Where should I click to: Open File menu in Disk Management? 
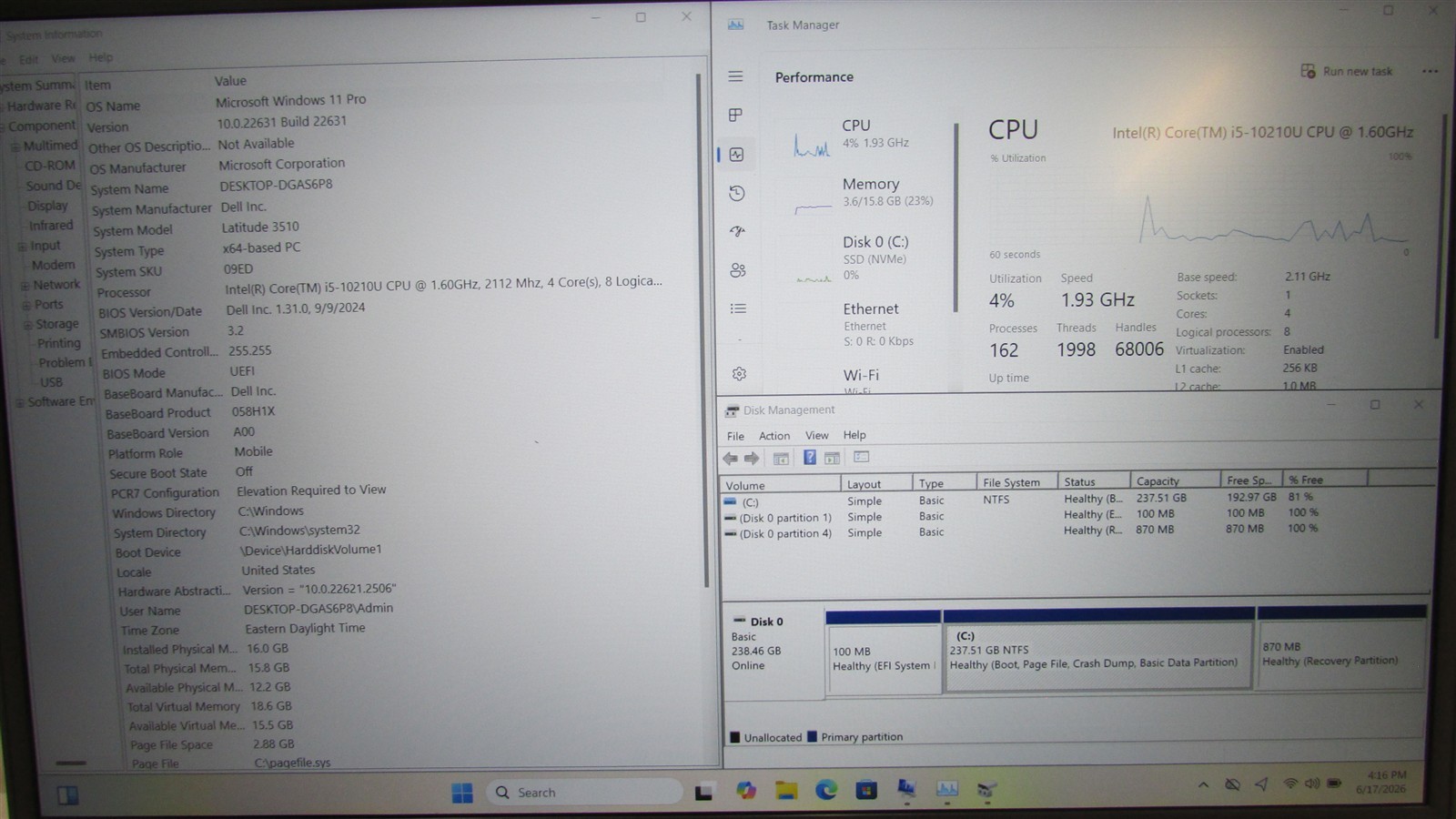pos(735,436)
